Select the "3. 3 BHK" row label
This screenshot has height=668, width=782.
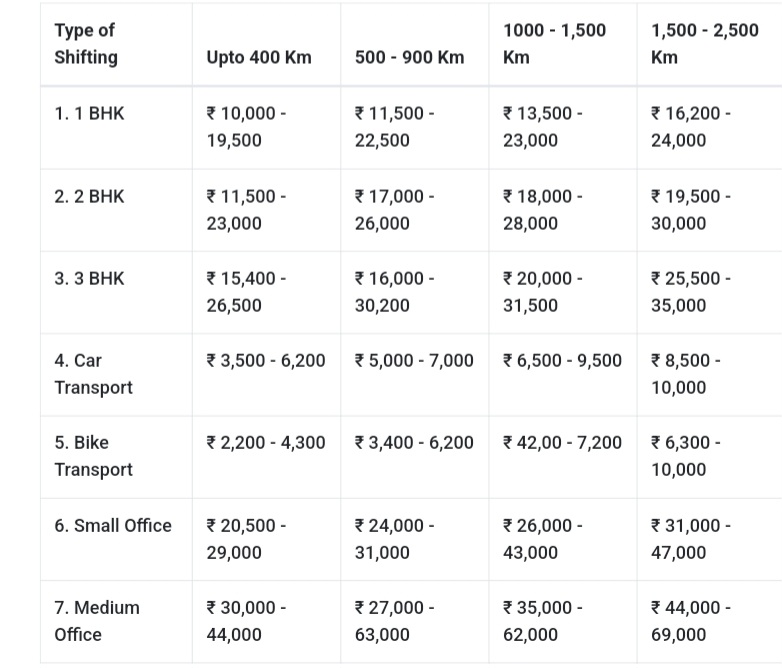pos(90,278)
